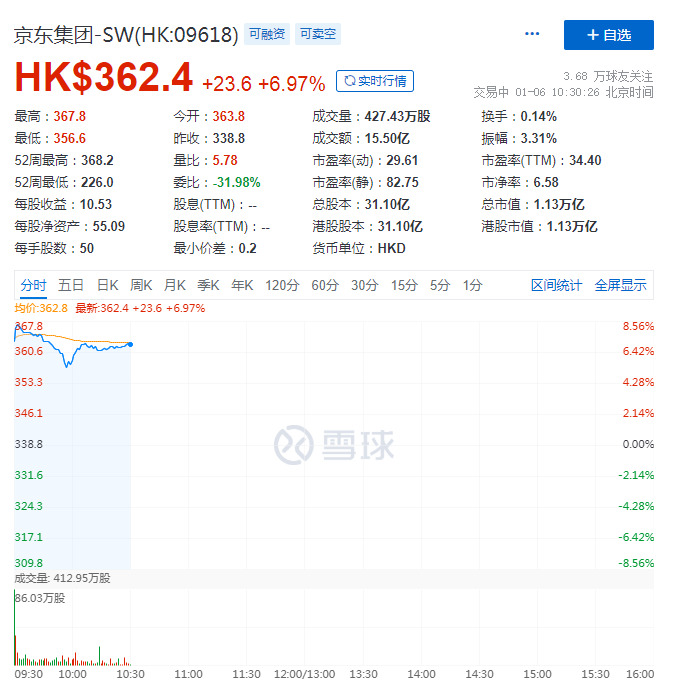Image resolution: width=675 pixels, height=692 pixels.
Task: Click the 市盈率(TTM) value 34.40
Action: (585, 160)
